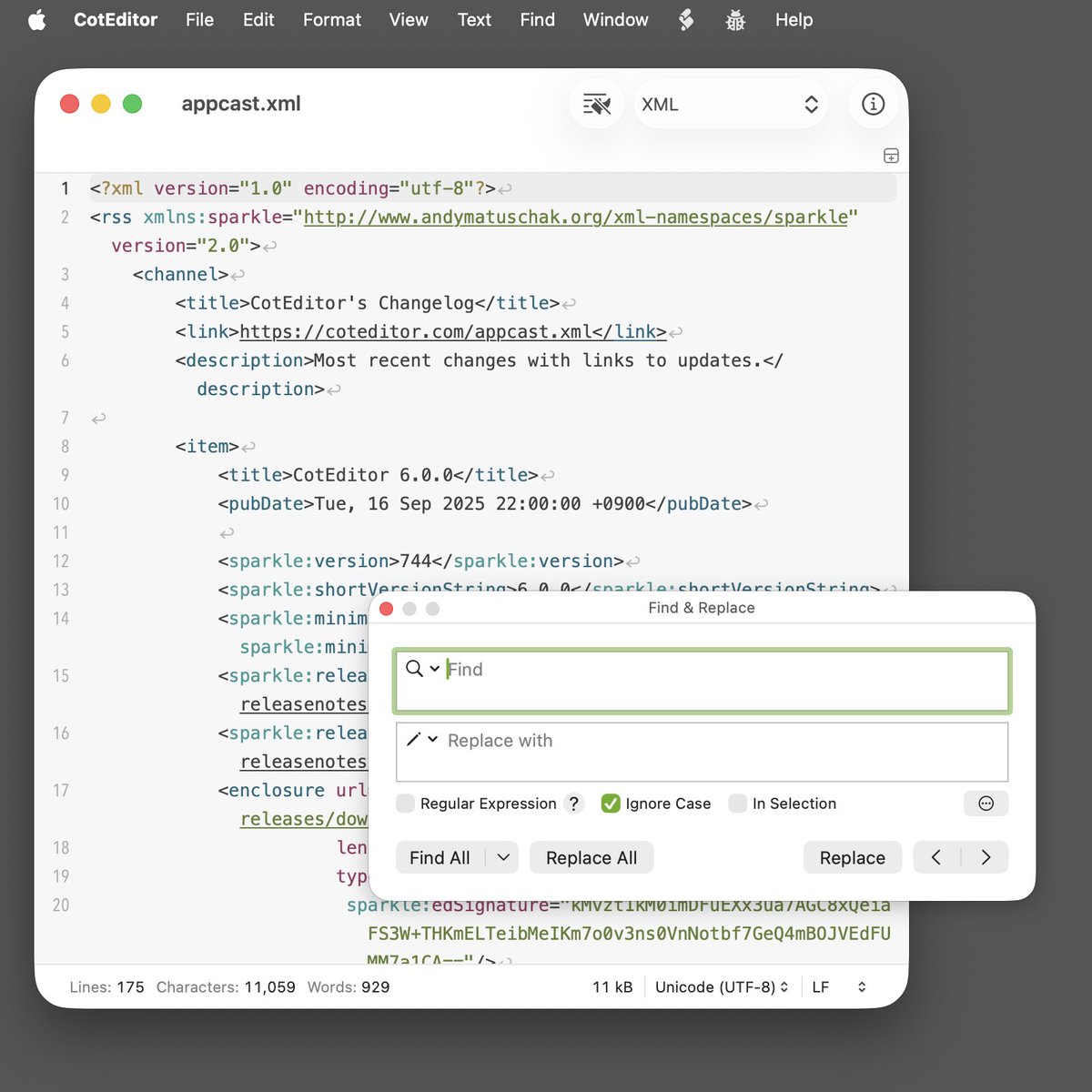Click the sparkle:version 744 text
1092x1092 pixels.
(421, 561)
